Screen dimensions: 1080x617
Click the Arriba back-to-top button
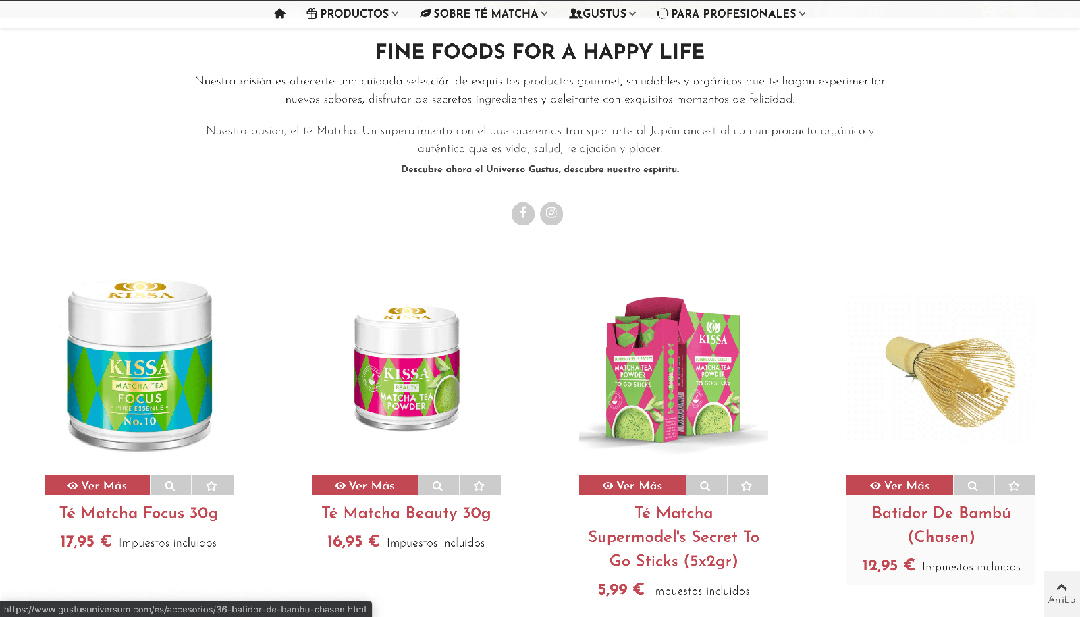pos(1061,593)
